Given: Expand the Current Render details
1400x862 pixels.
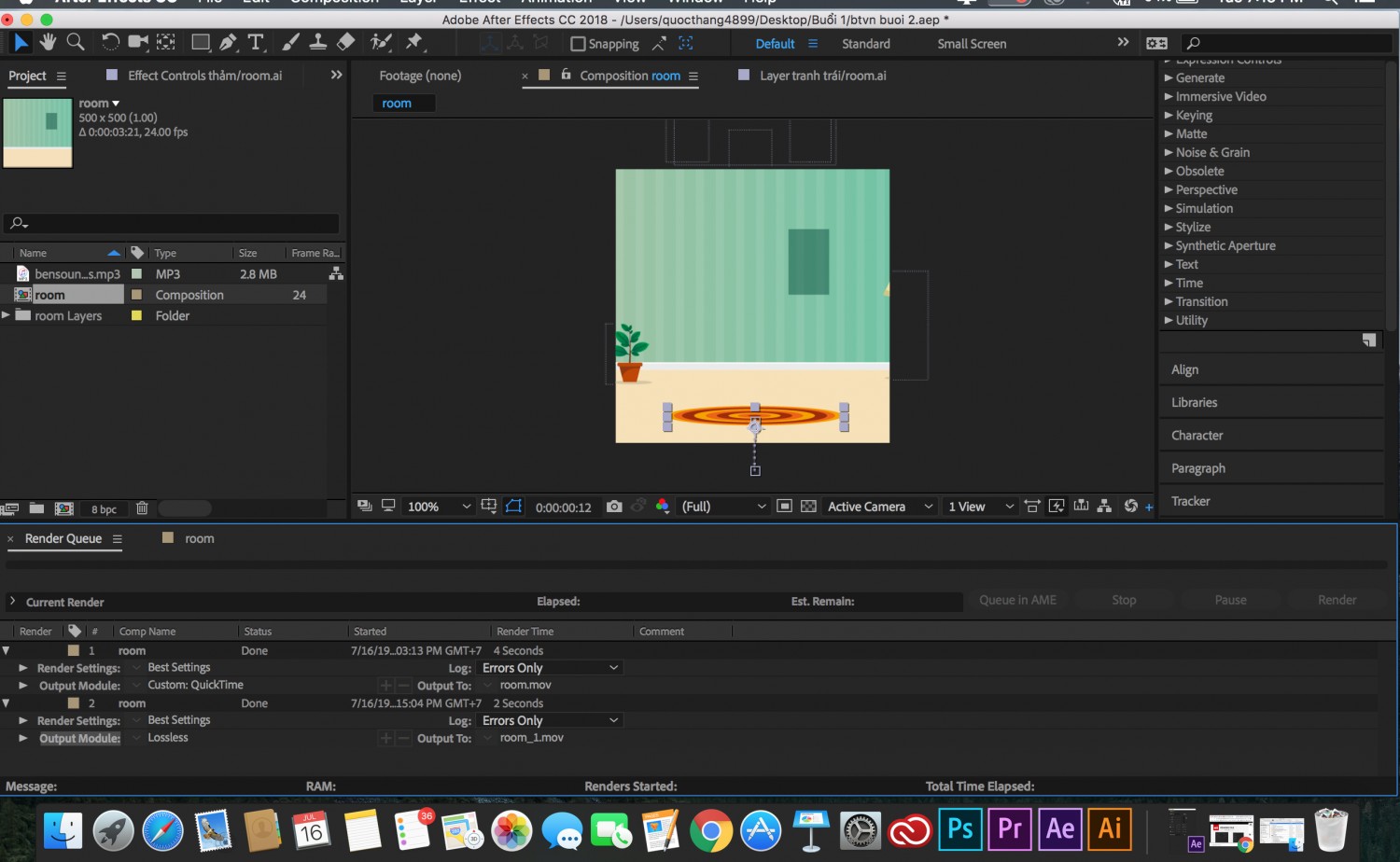Looking at the screenshot, I should [12, 602].
